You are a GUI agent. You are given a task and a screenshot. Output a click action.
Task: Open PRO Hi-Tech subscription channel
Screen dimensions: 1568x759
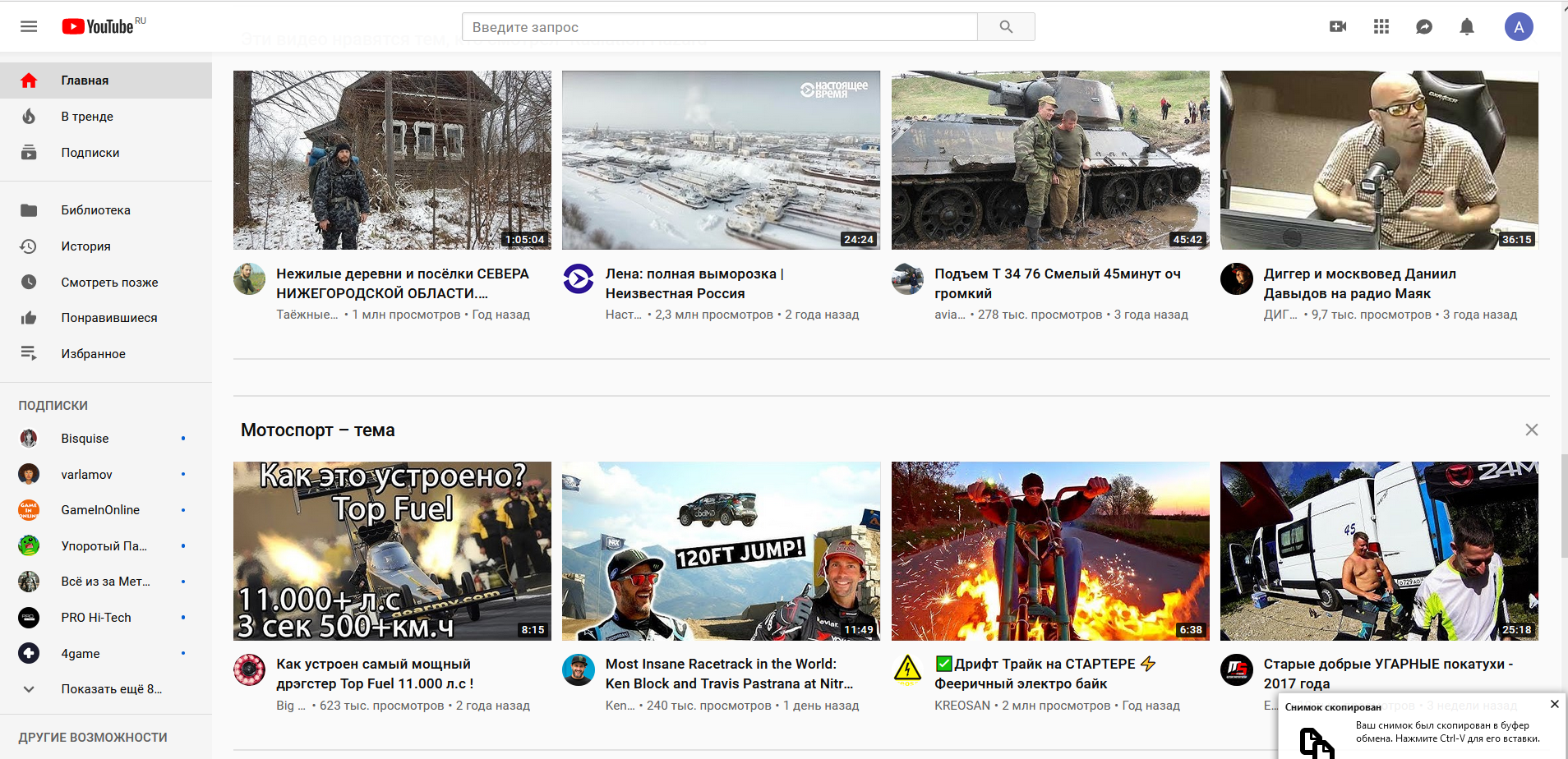tap(106, 618)
